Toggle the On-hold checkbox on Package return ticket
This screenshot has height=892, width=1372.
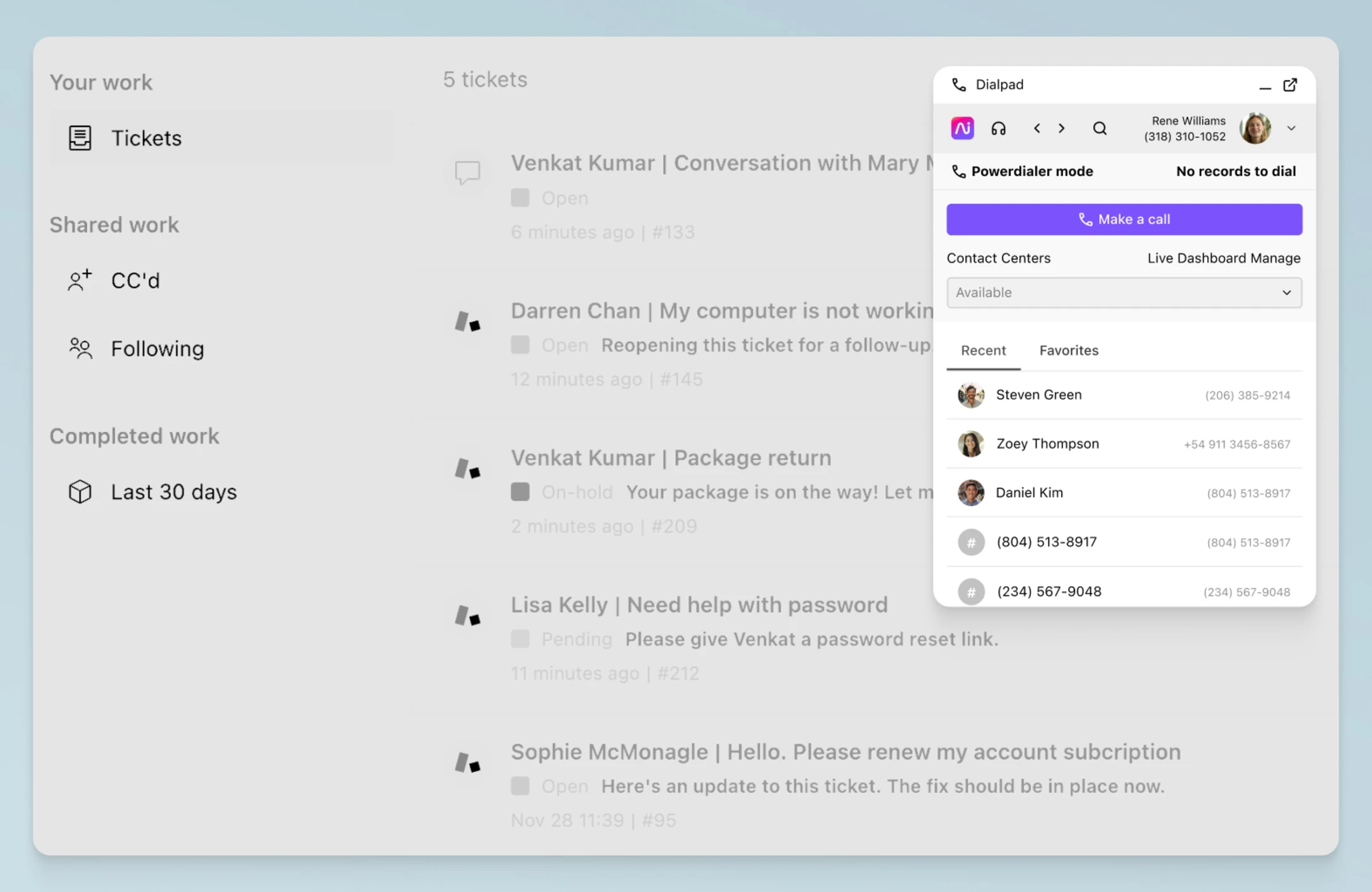(520, 491)
